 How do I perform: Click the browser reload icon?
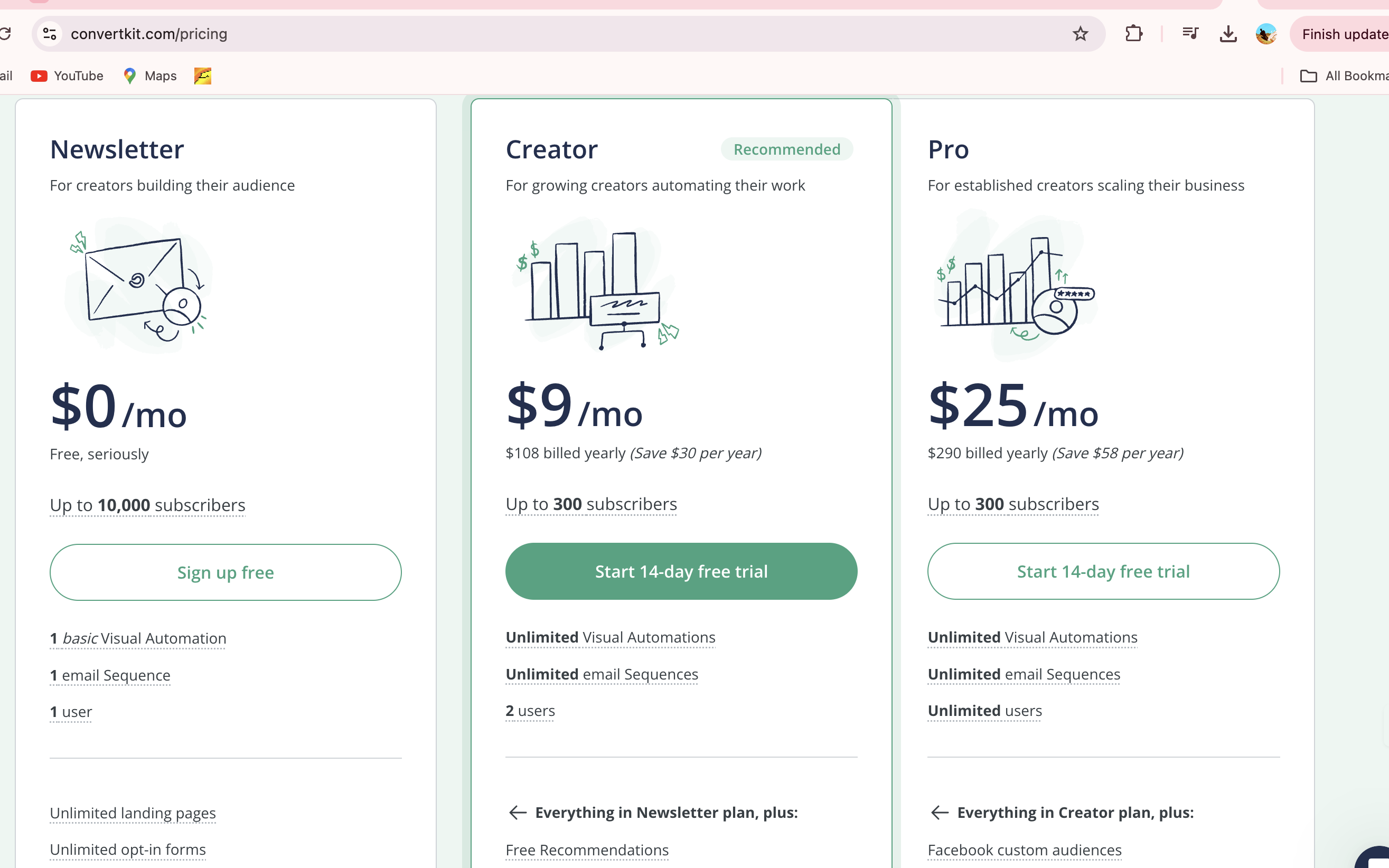pyautogui.click(x=5, y=34)
